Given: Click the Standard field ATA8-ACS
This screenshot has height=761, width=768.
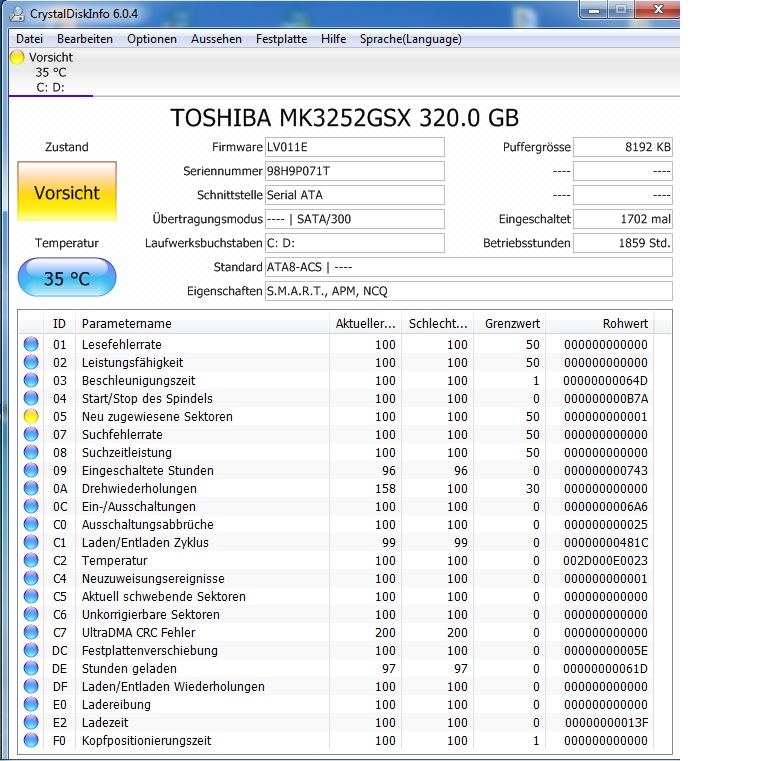Looking at the screenshot, I should (x=469, y=267).
